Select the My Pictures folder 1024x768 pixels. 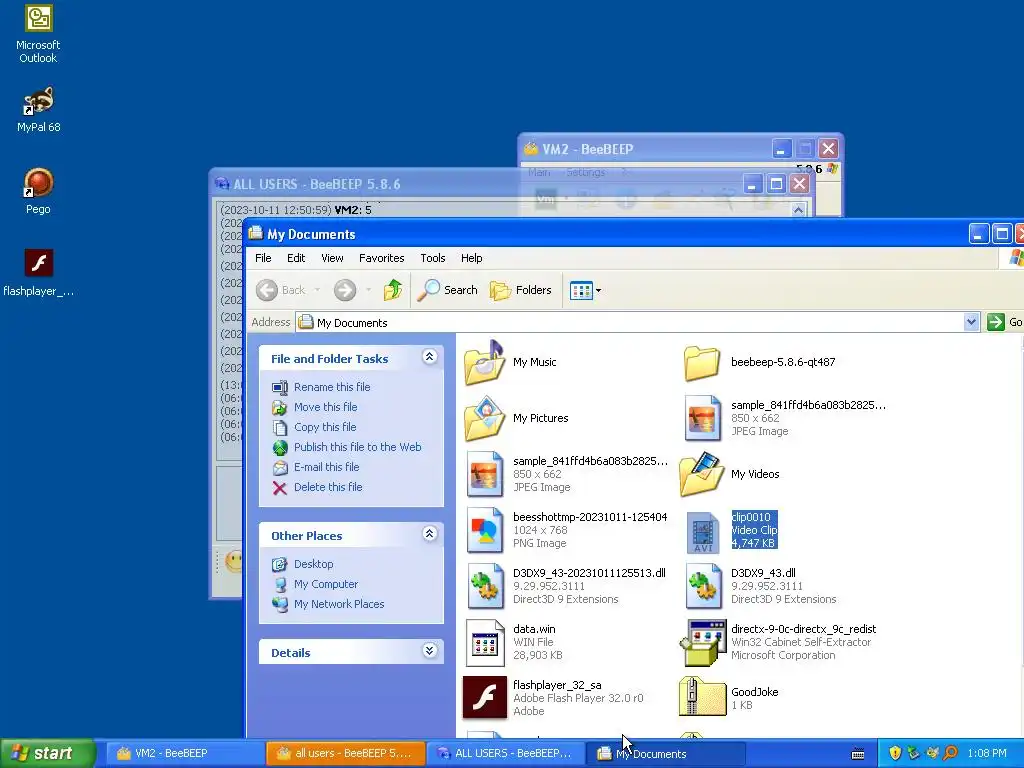517,418
